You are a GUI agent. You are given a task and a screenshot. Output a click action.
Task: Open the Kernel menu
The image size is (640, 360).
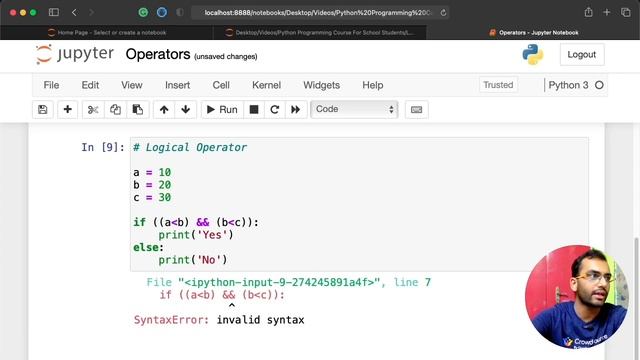point(267,85)
